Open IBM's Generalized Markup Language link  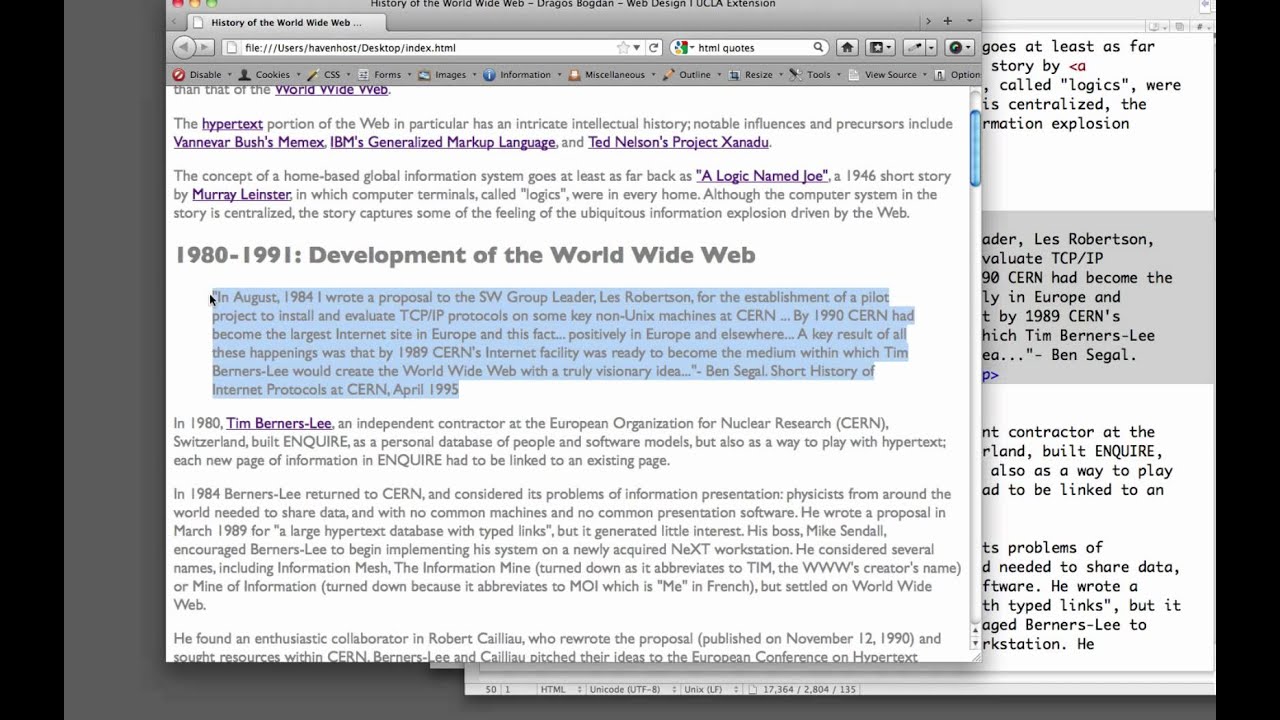click(x=442, y=142)
